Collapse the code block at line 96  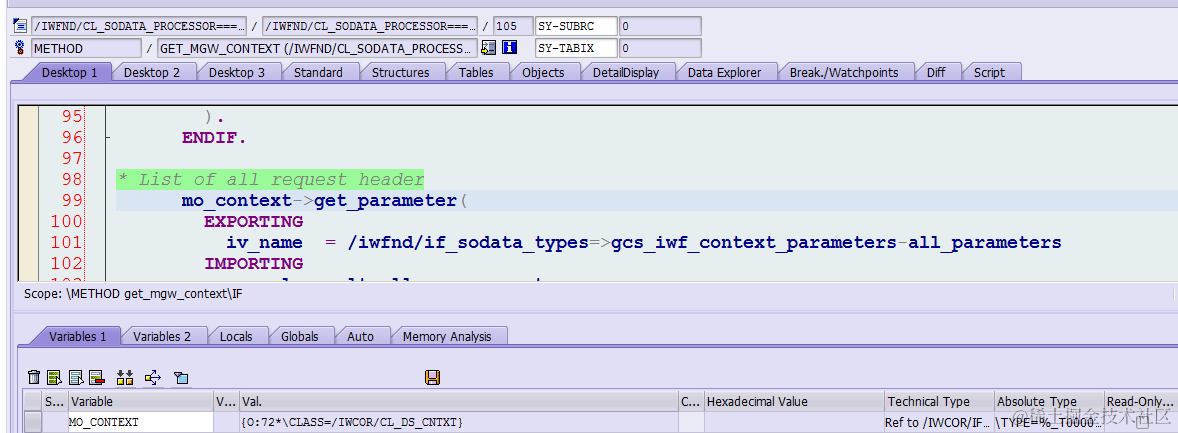[x=109, y=138]
